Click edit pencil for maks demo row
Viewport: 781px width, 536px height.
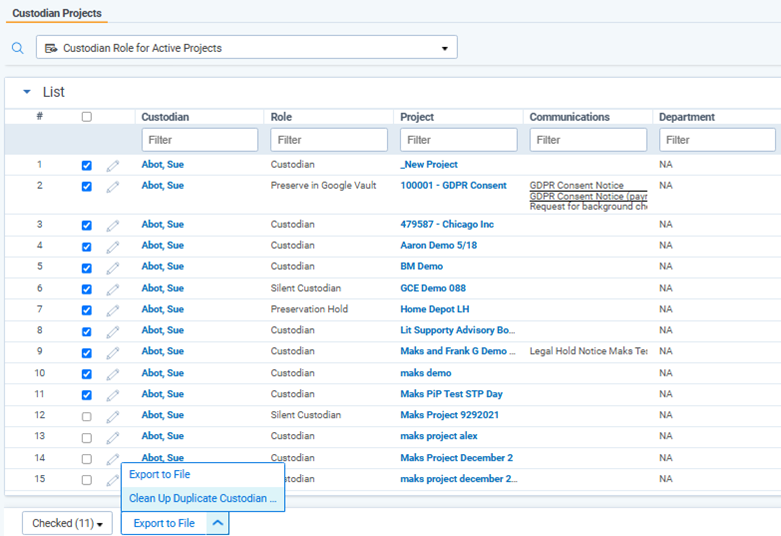[113, 374]
